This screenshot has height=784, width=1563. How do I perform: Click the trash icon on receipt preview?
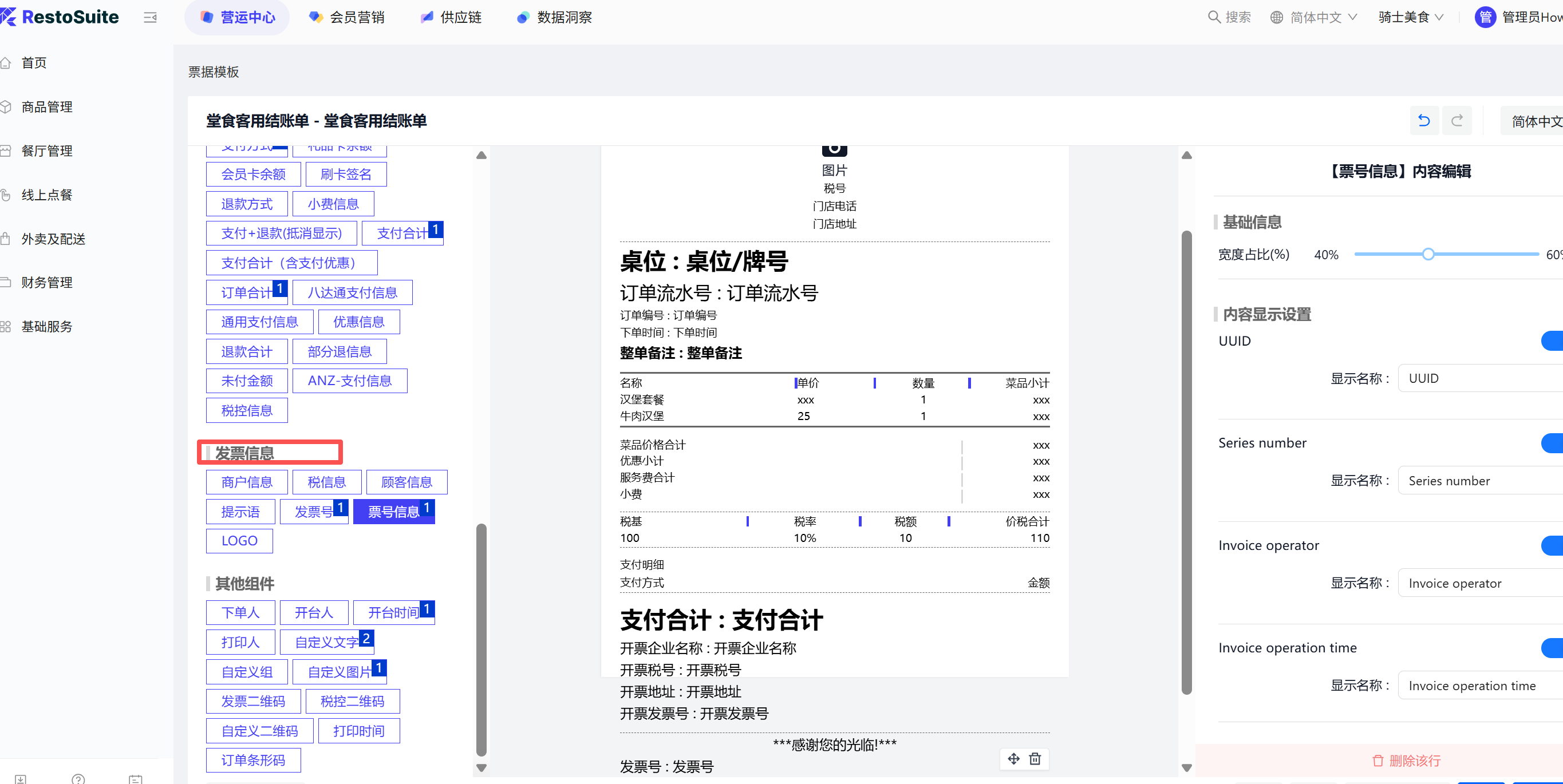1035,758
